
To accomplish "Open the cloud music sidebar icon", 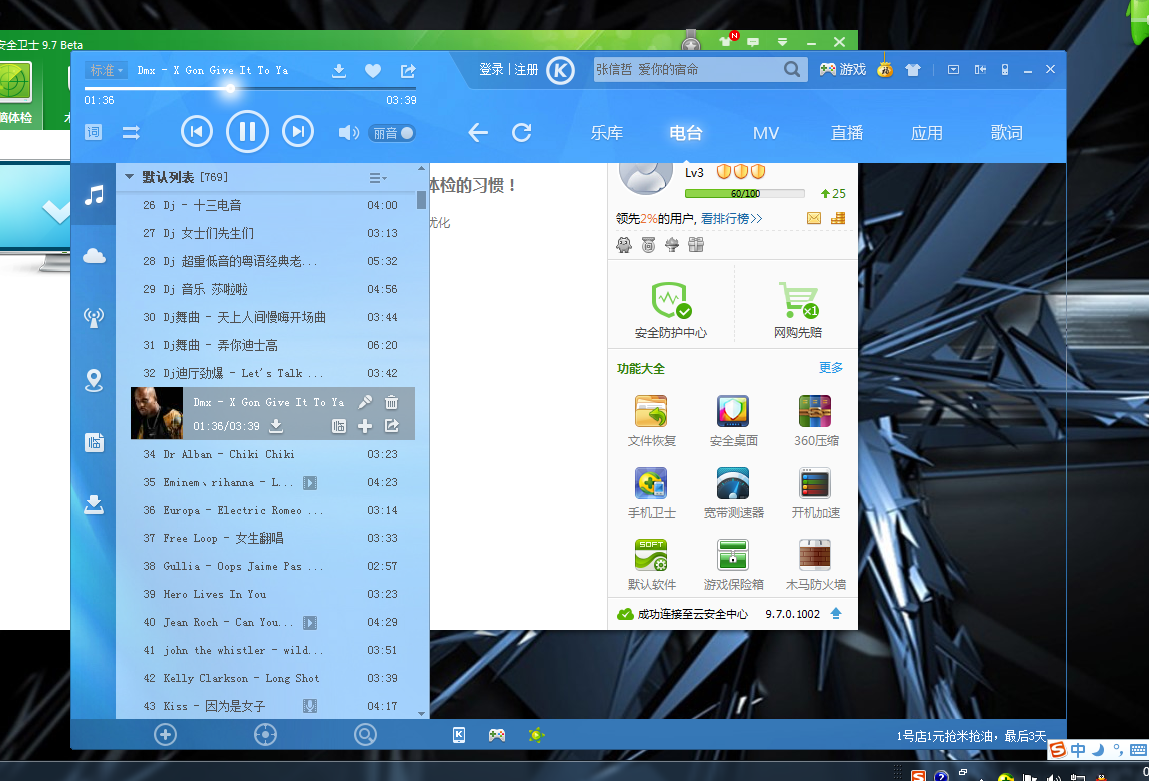I will coord(94,256).
